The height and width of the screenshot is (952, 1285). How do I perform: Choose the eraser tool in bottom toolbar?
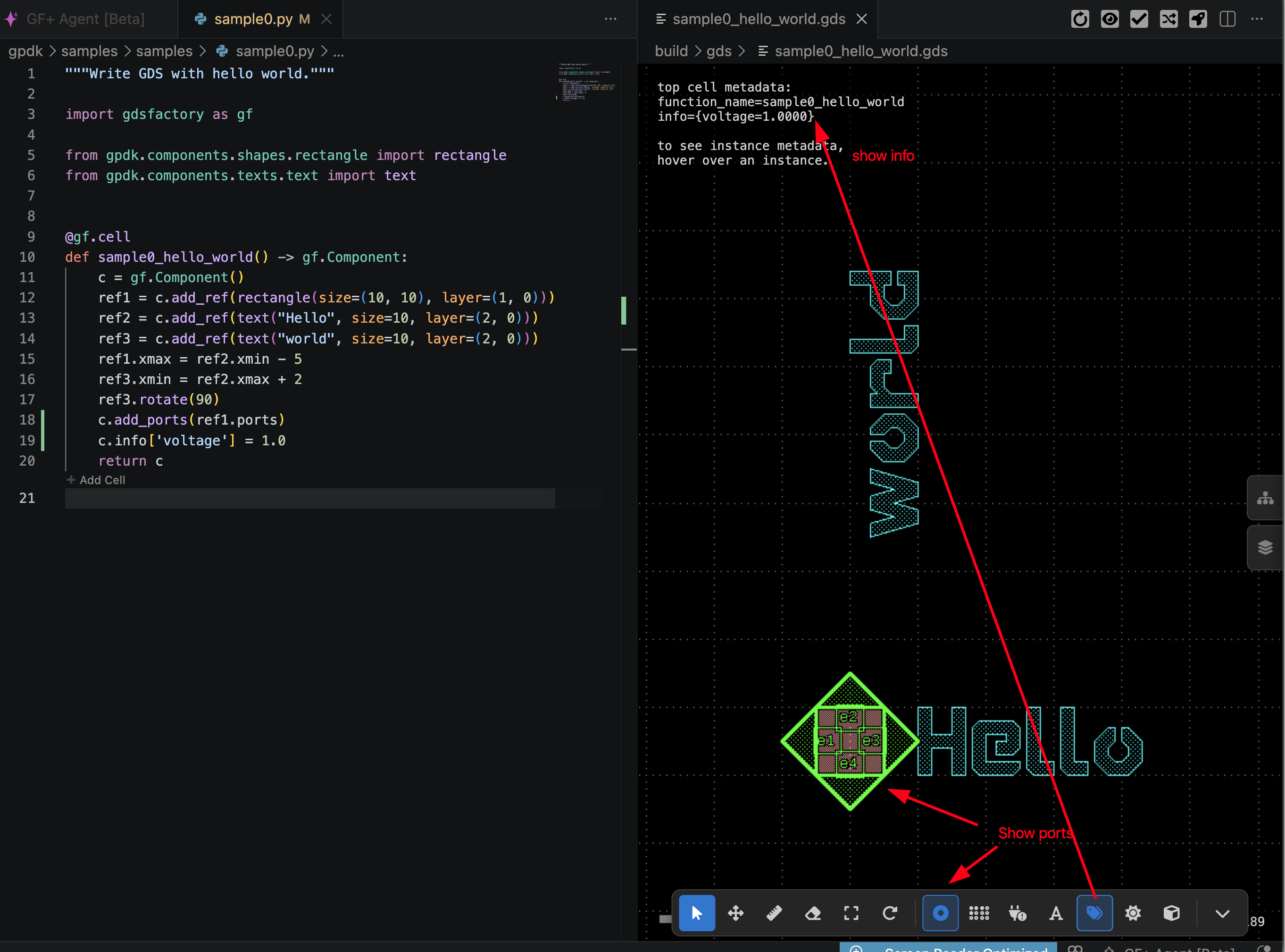[812, 913]
